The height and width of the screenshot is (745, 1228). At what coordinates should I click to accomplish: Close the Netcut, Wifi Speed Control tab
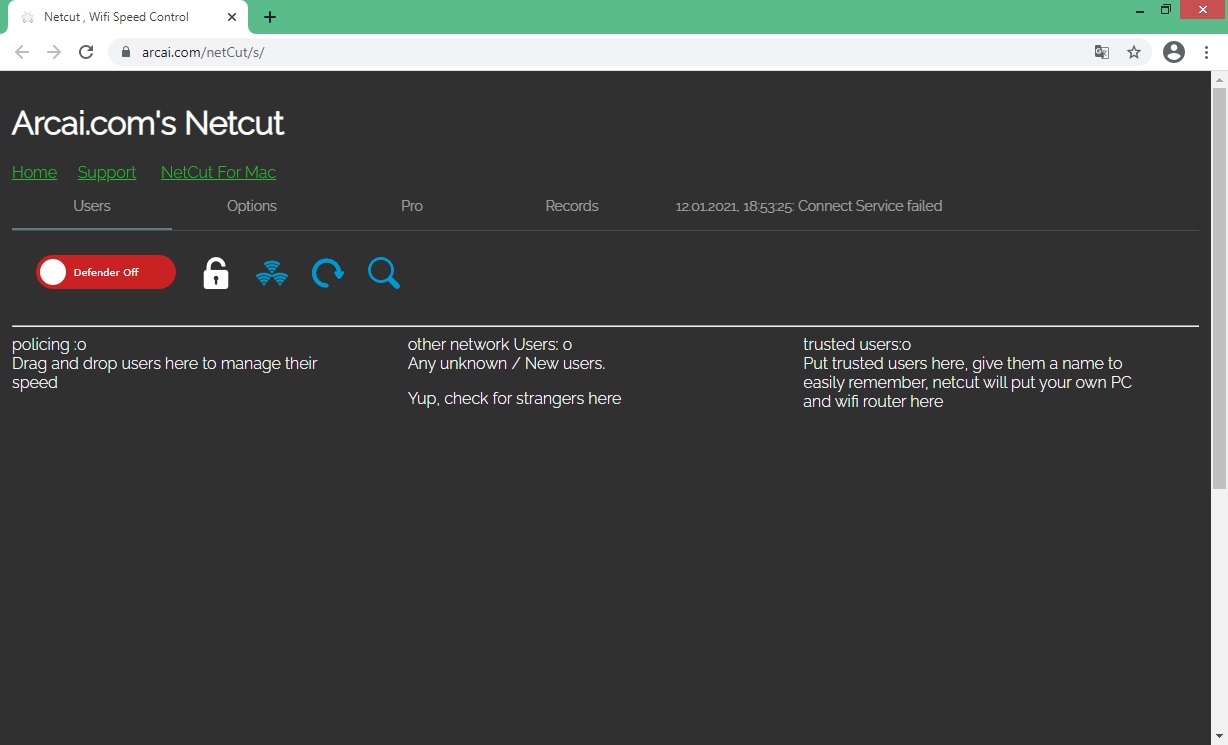click(x=232, y=17)
